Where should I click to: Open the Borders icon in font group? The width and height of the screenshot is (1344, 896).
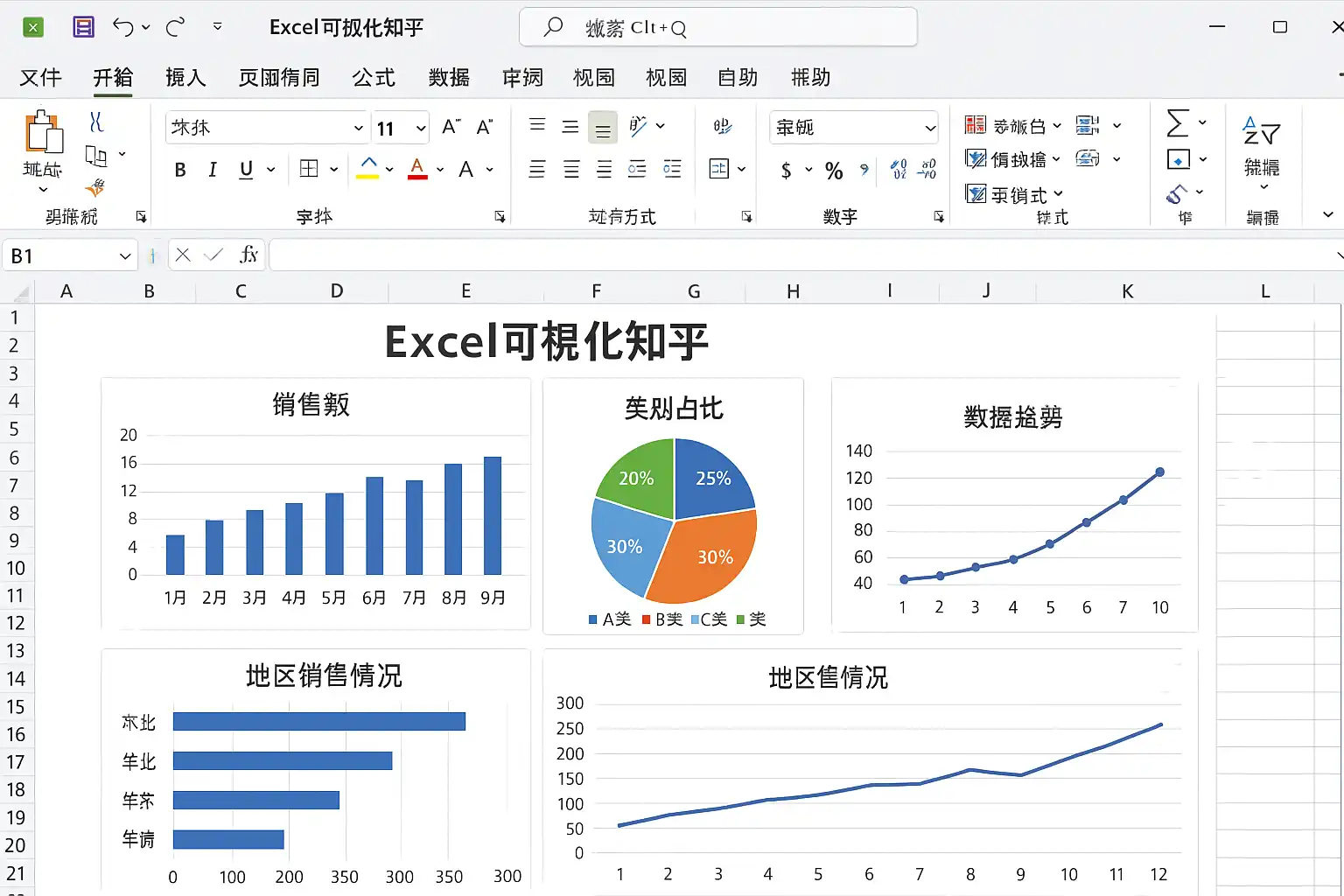(309, 168)
